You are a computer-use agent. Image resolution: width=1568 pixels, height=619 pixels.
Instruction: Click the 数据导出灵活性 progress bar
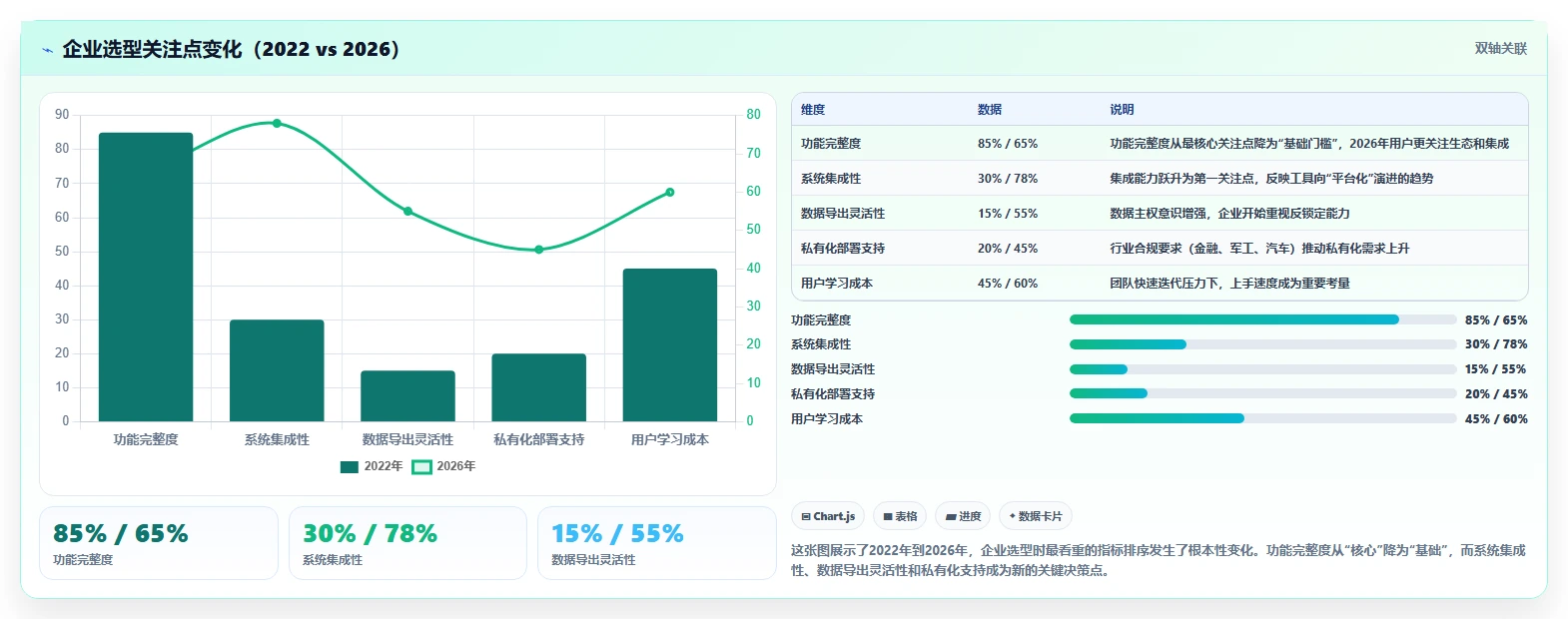tap(1262, 369)
